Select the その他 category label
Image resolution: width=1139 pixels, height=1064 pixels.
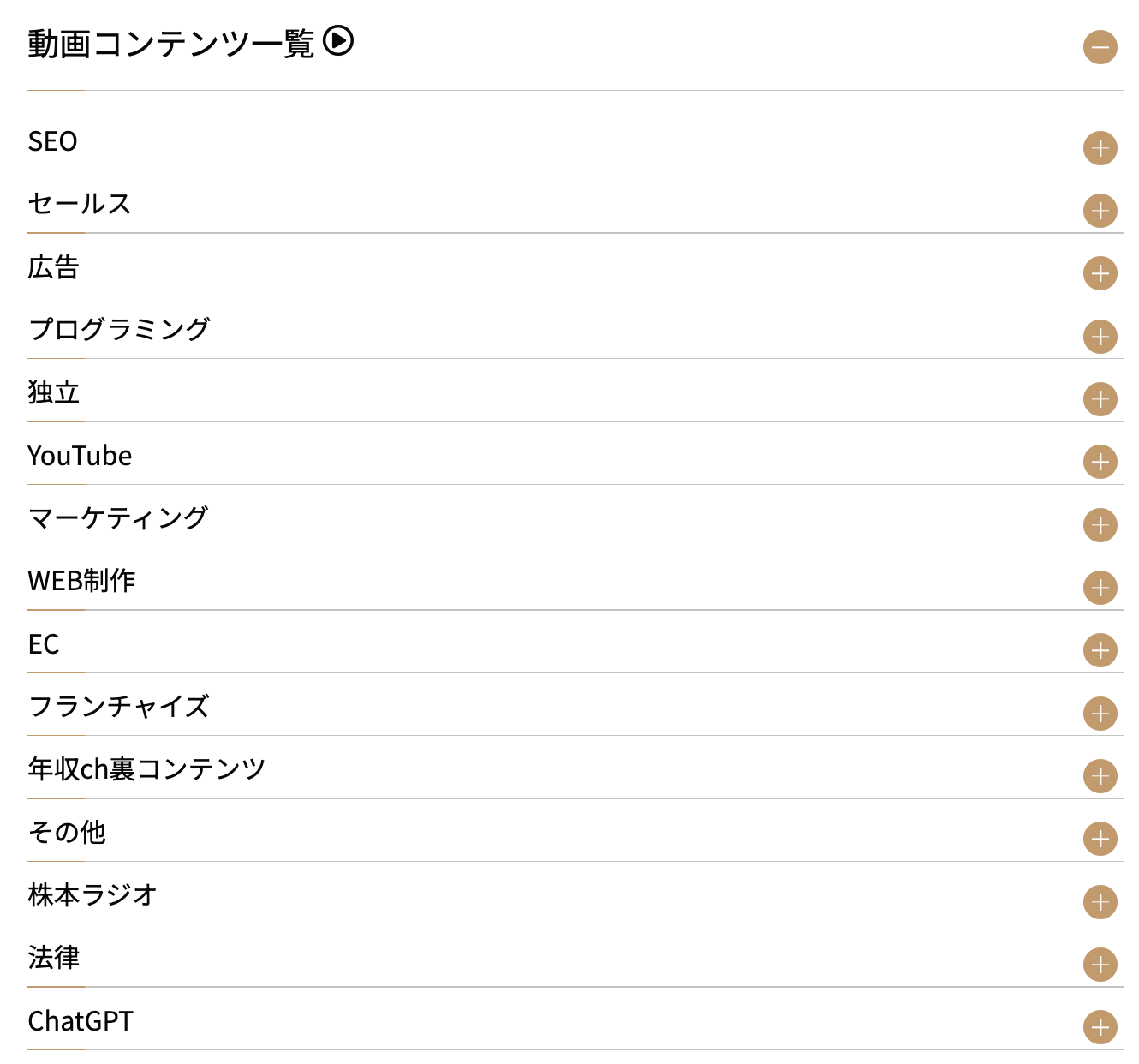(x=67, y=832)
